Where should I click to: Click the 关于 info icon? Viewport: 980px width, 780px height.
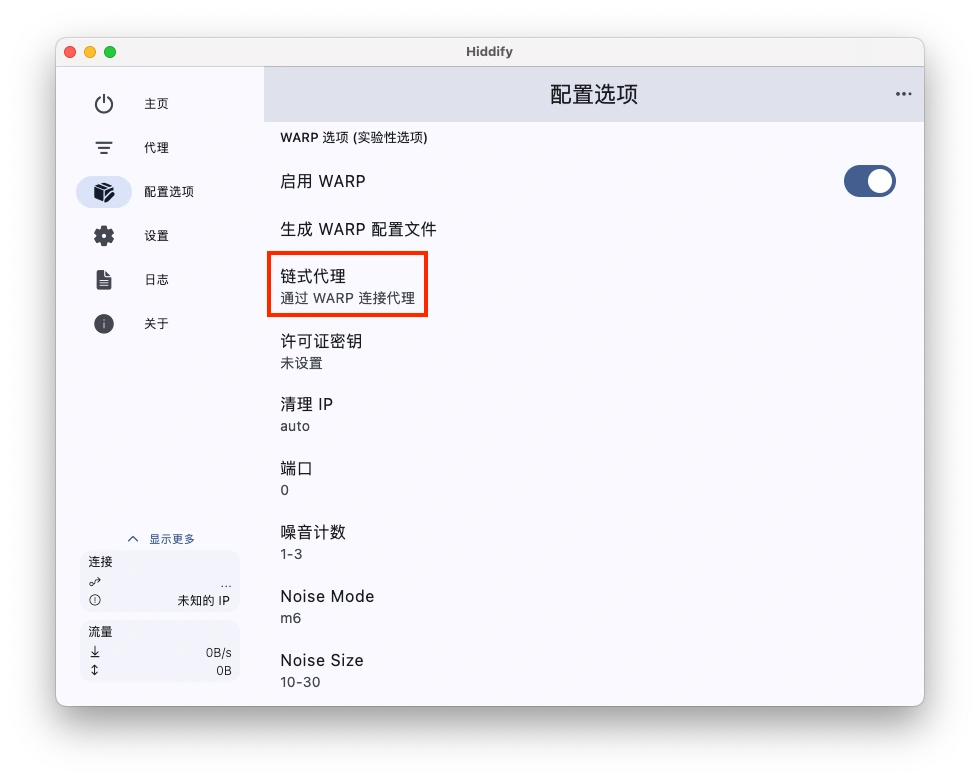(104, 324)
